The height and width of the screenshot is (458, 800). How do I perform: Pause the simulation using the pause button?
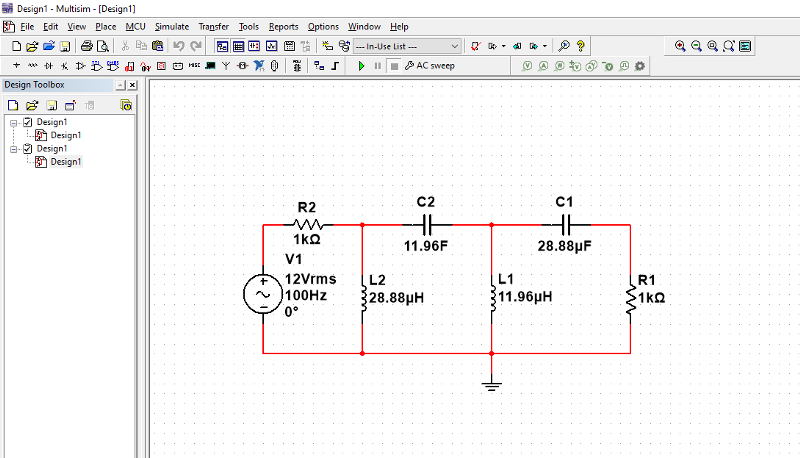[377, 66]
